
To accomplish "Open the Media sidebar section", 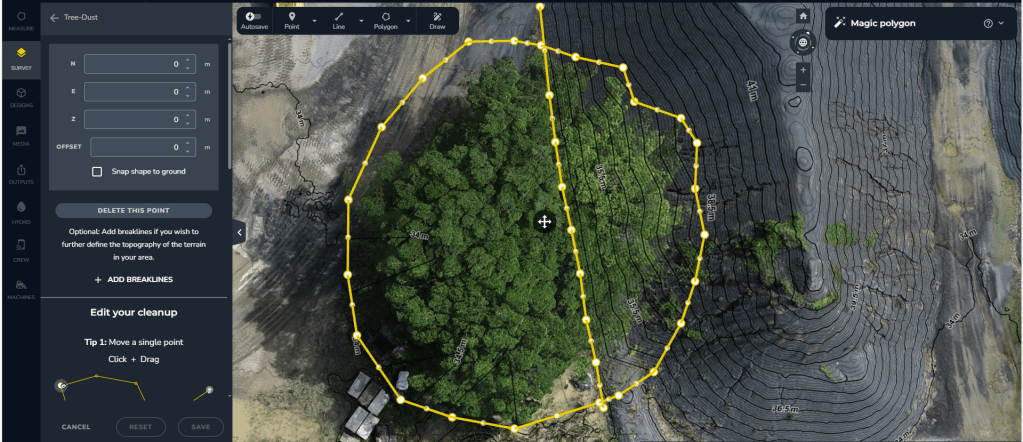I will click(x=21, y=135).
